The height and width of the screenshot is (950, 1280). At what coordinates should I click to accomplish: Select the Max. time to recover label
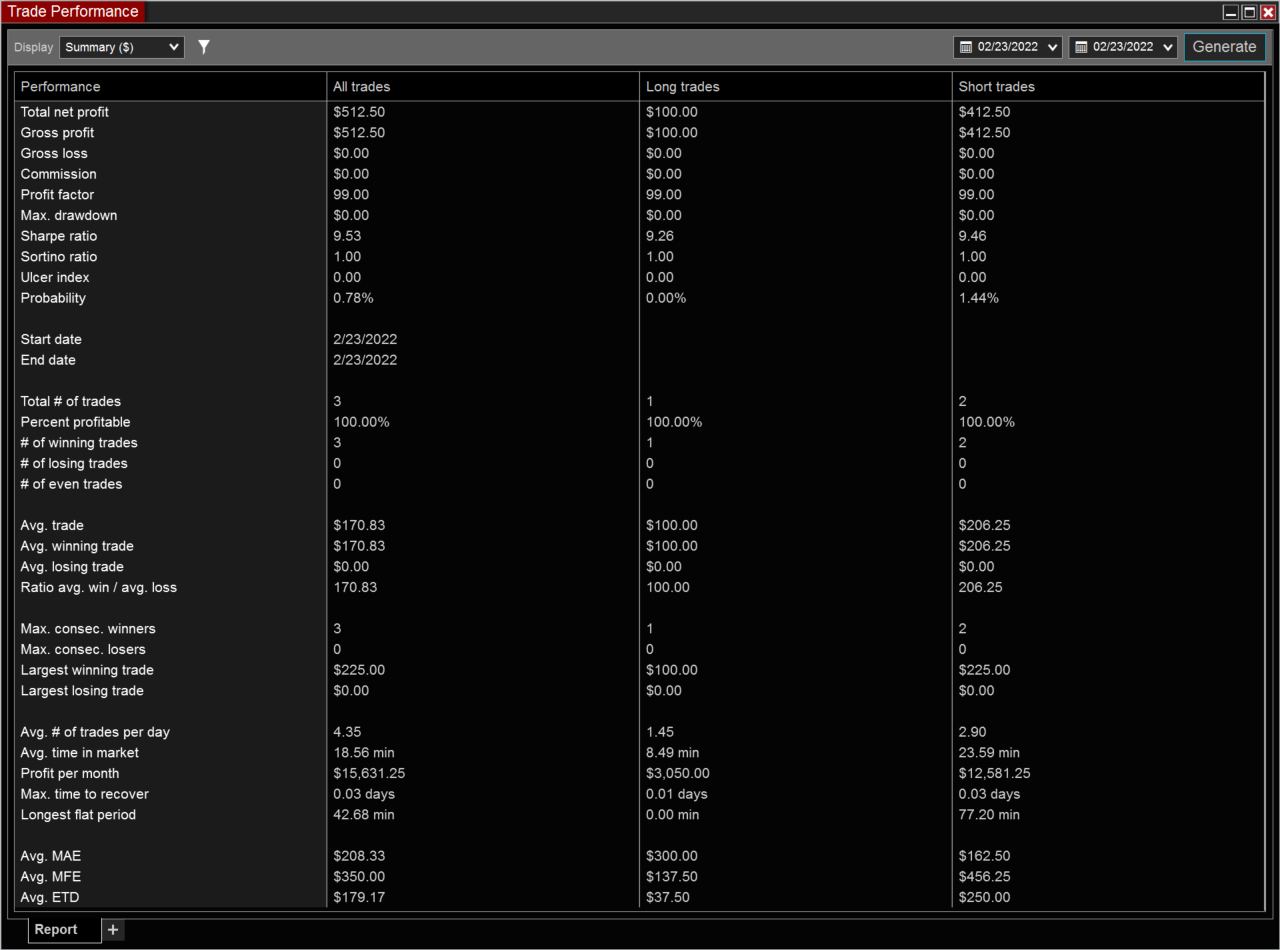85,794
